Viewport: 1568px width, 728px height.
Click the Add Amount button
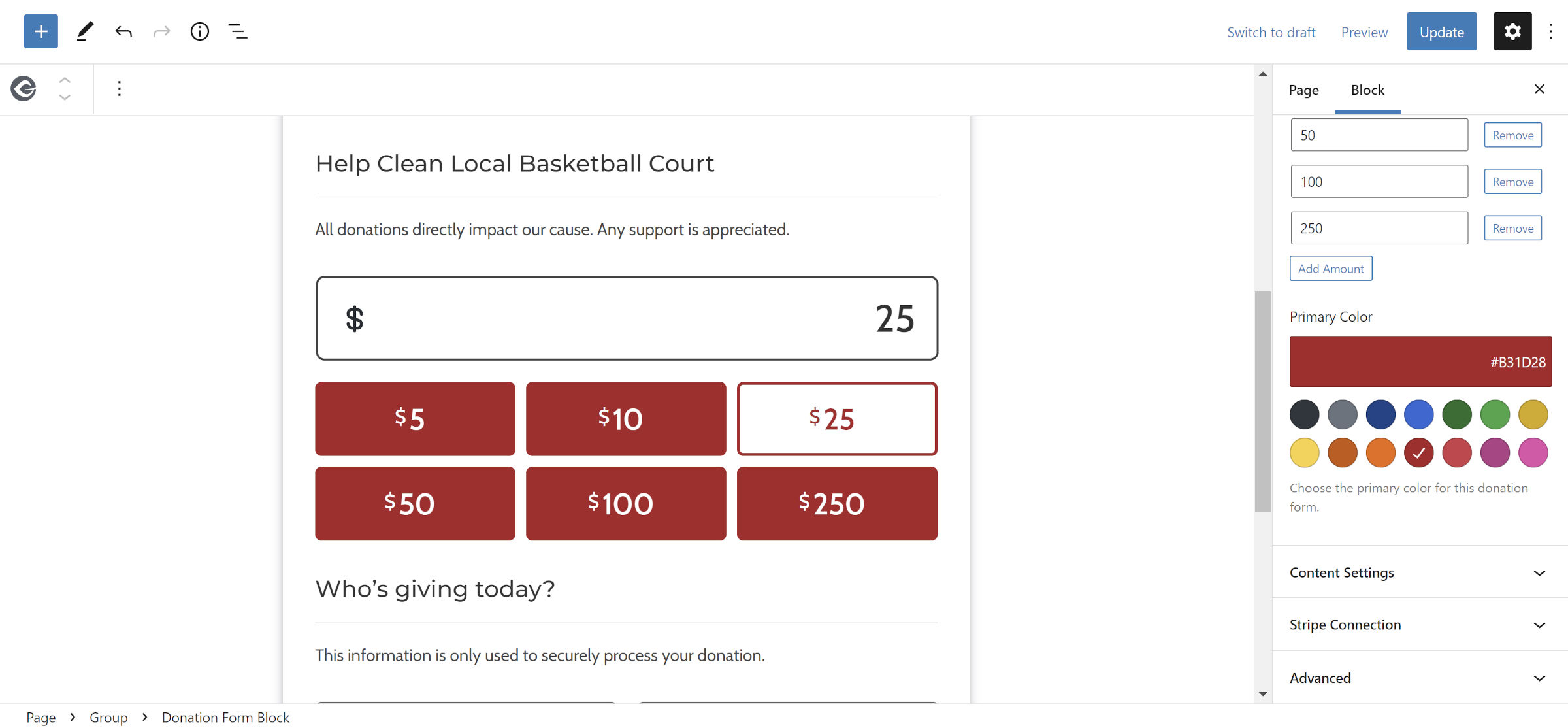point(1330,268)
